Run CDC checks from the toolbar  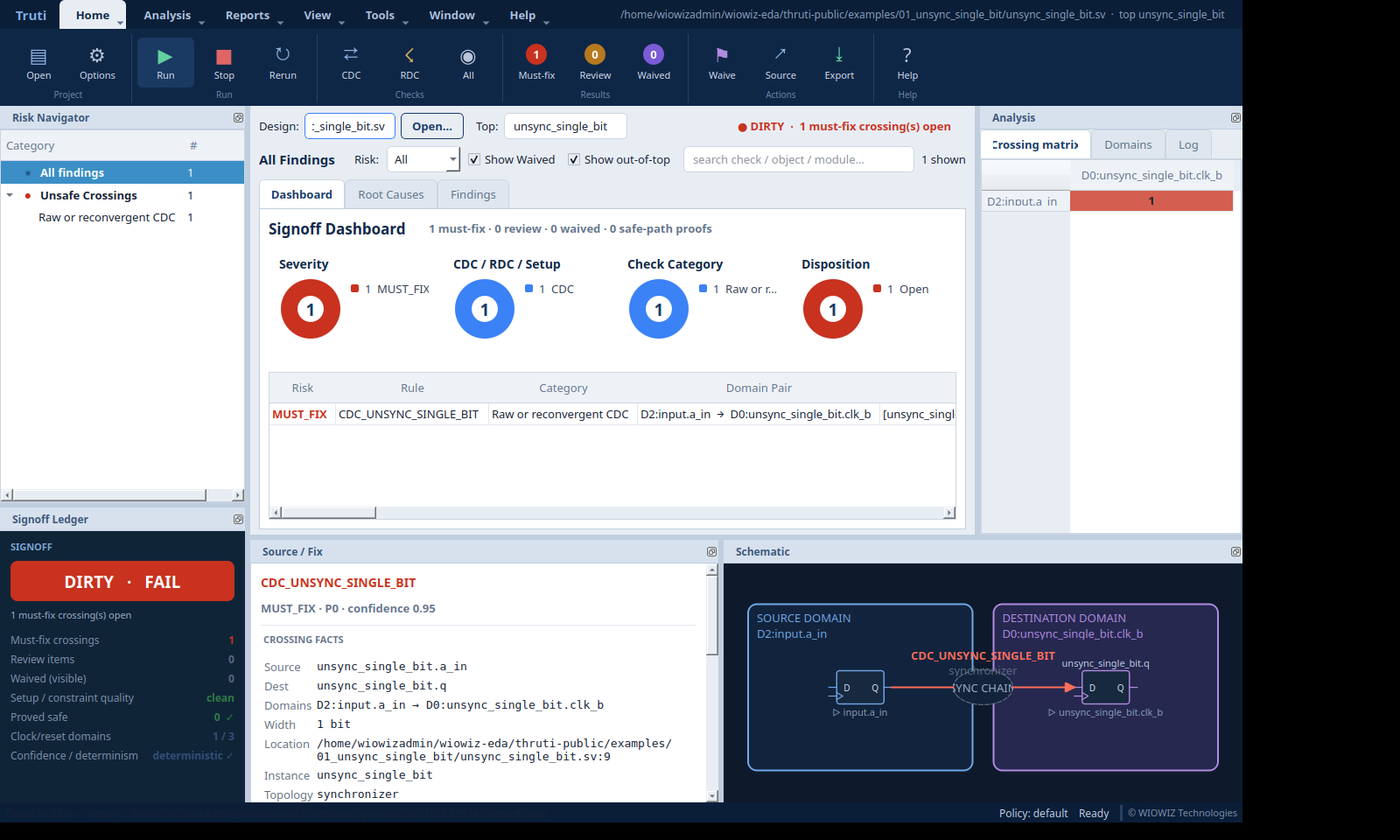tap(351, 63)
